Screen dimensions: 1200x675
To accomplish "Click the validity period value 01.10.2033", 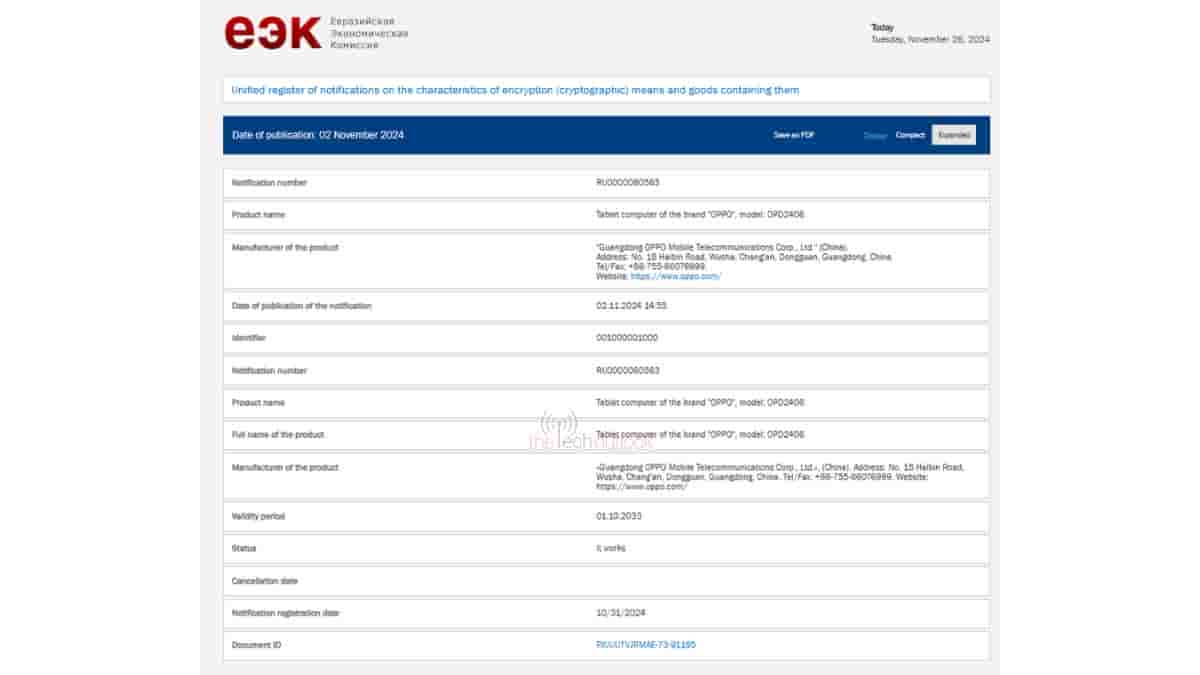I will tap(618, 516).
